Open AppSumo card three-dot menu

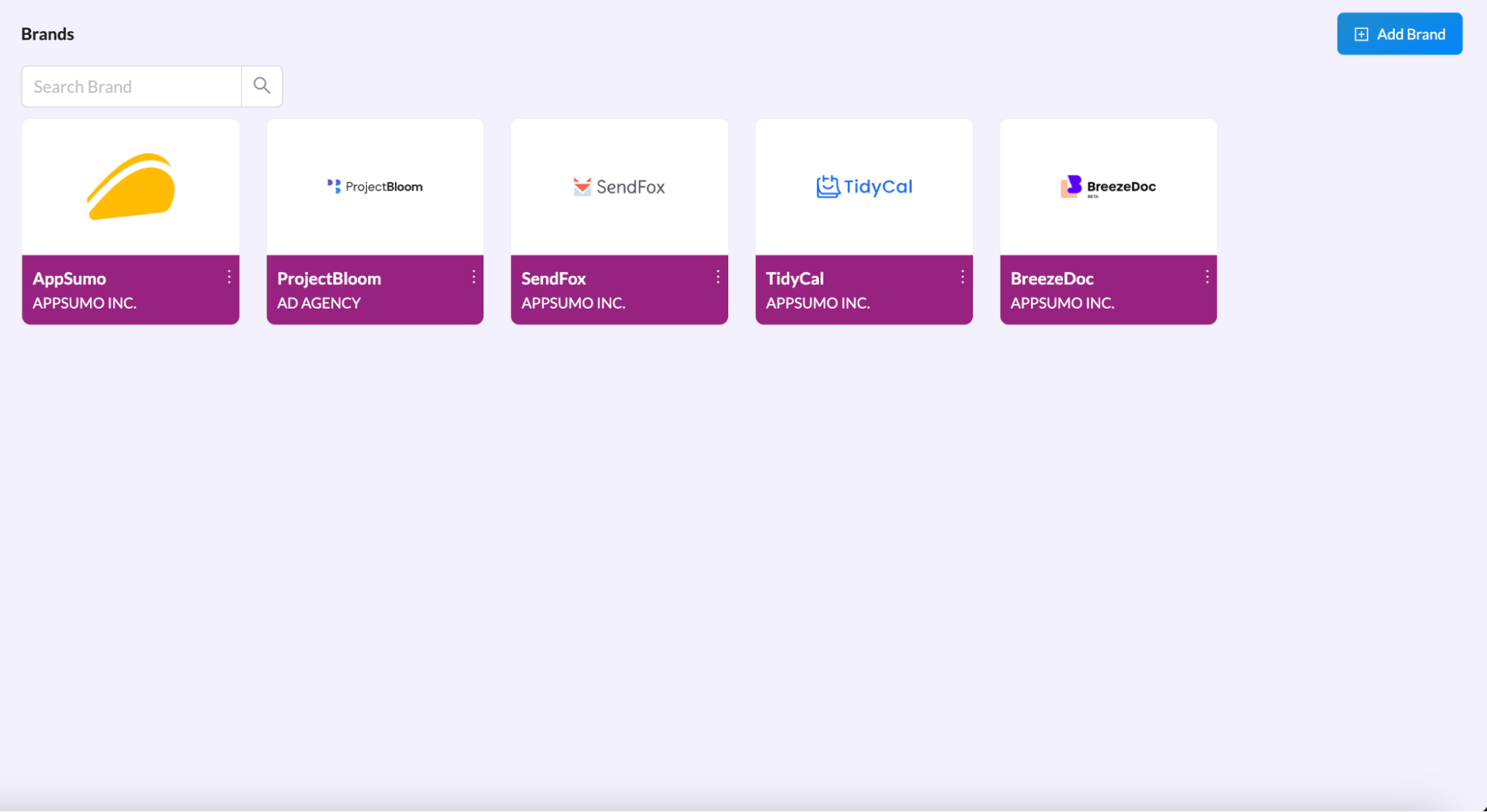[x=229, y=277]
